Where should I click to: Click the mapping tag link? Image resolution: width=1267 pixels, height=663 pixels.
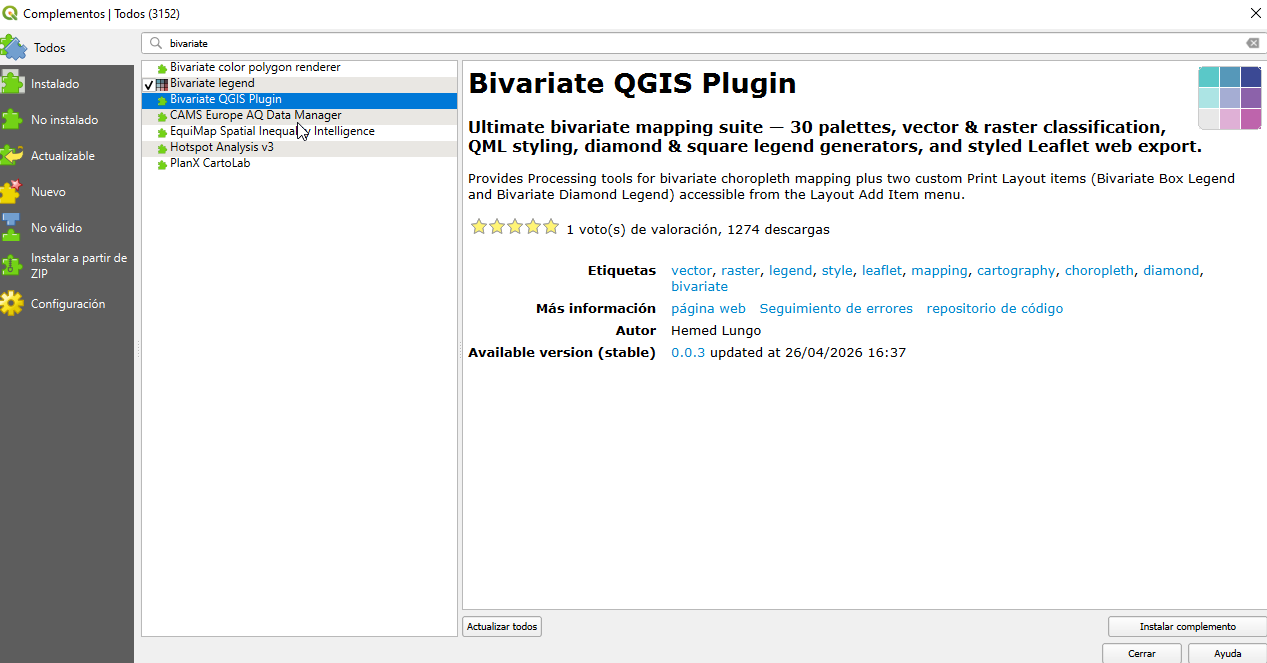[x=939, y=271]
